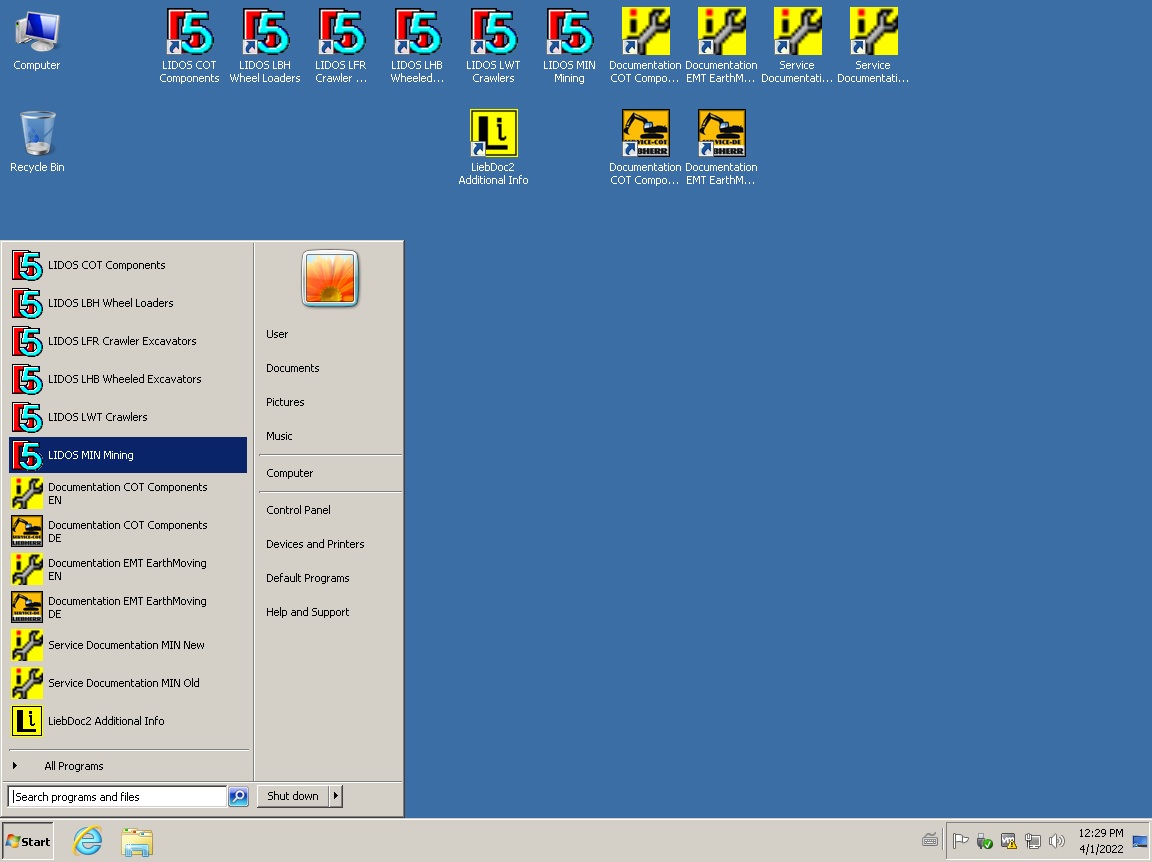Open the arrow beside Shut down

click(336, 796)
